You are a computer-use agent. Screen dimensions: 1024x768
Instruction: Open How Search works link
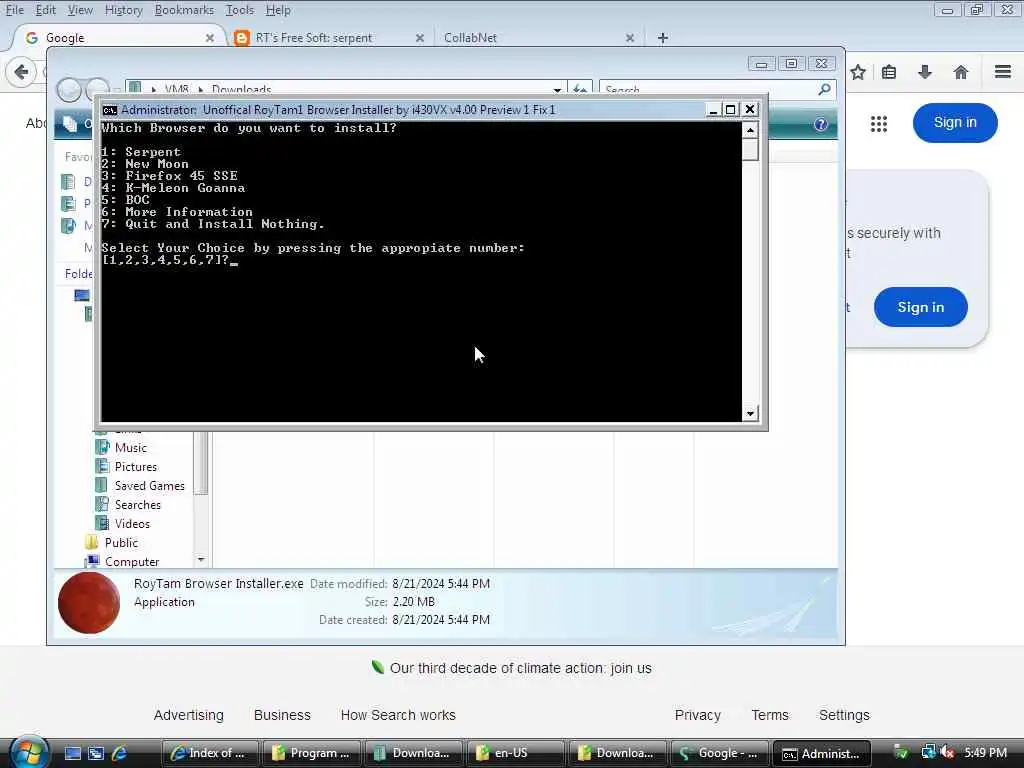tap(398, 715)
